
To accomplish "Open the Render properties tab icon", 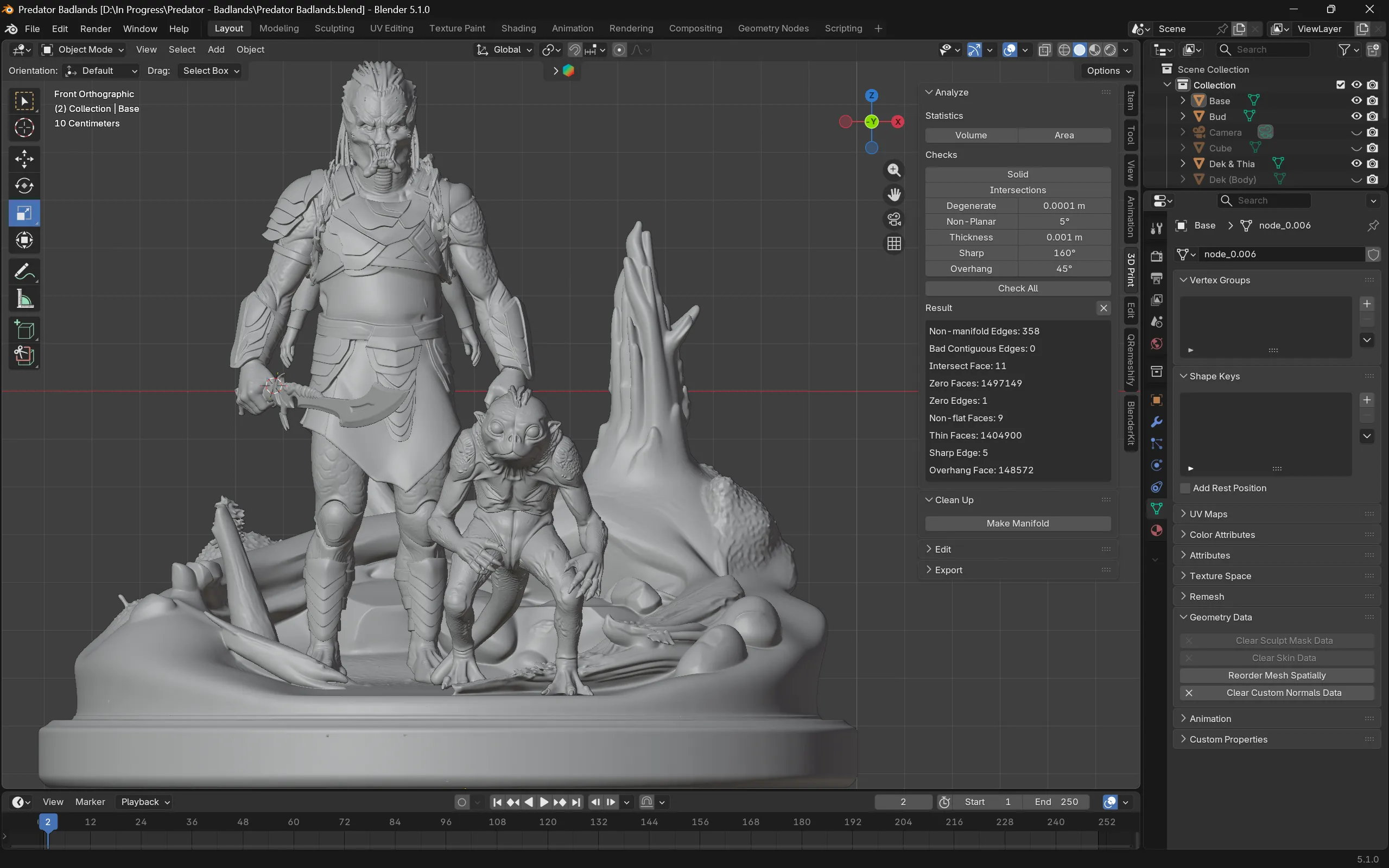I will coord(1157,256).
